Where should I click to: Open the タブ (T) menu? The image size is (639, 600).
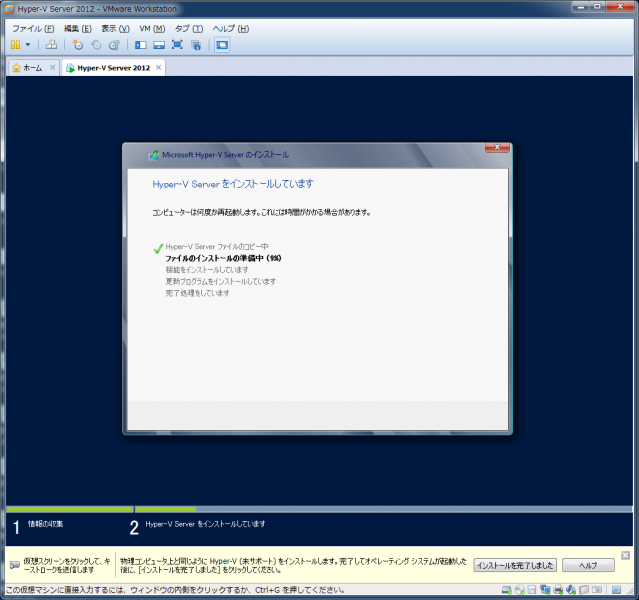coord(189,29)
